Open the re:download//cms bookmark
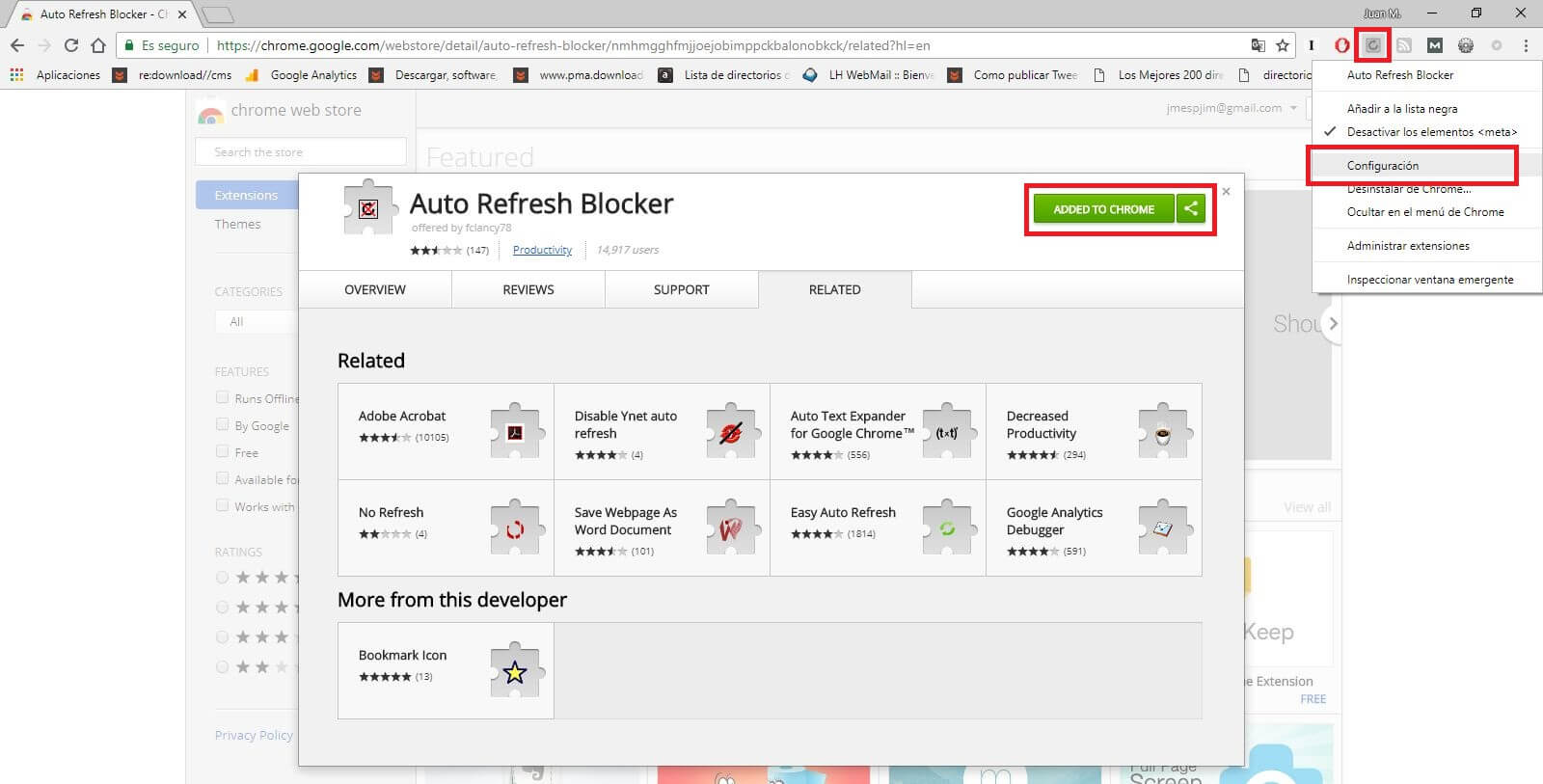The image size is (1543, 784). point(173,75)
